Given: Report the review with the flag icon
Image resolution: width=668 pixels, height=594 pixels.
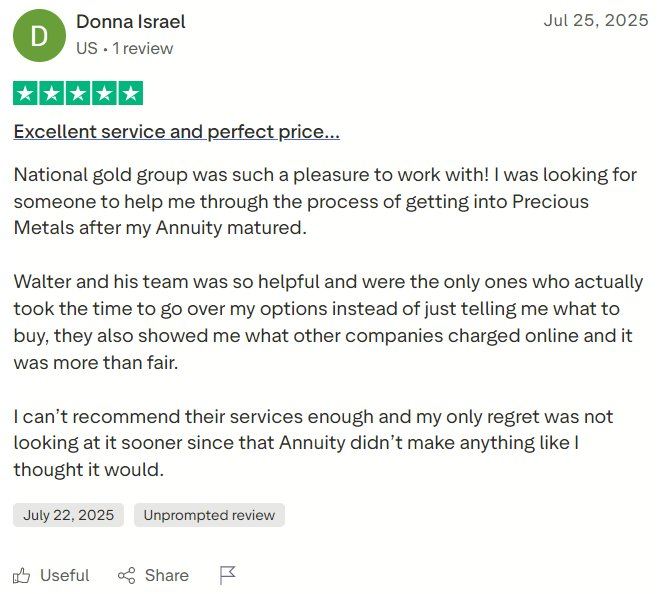Looking at the screenshot, I should click(x=227, y=576).
